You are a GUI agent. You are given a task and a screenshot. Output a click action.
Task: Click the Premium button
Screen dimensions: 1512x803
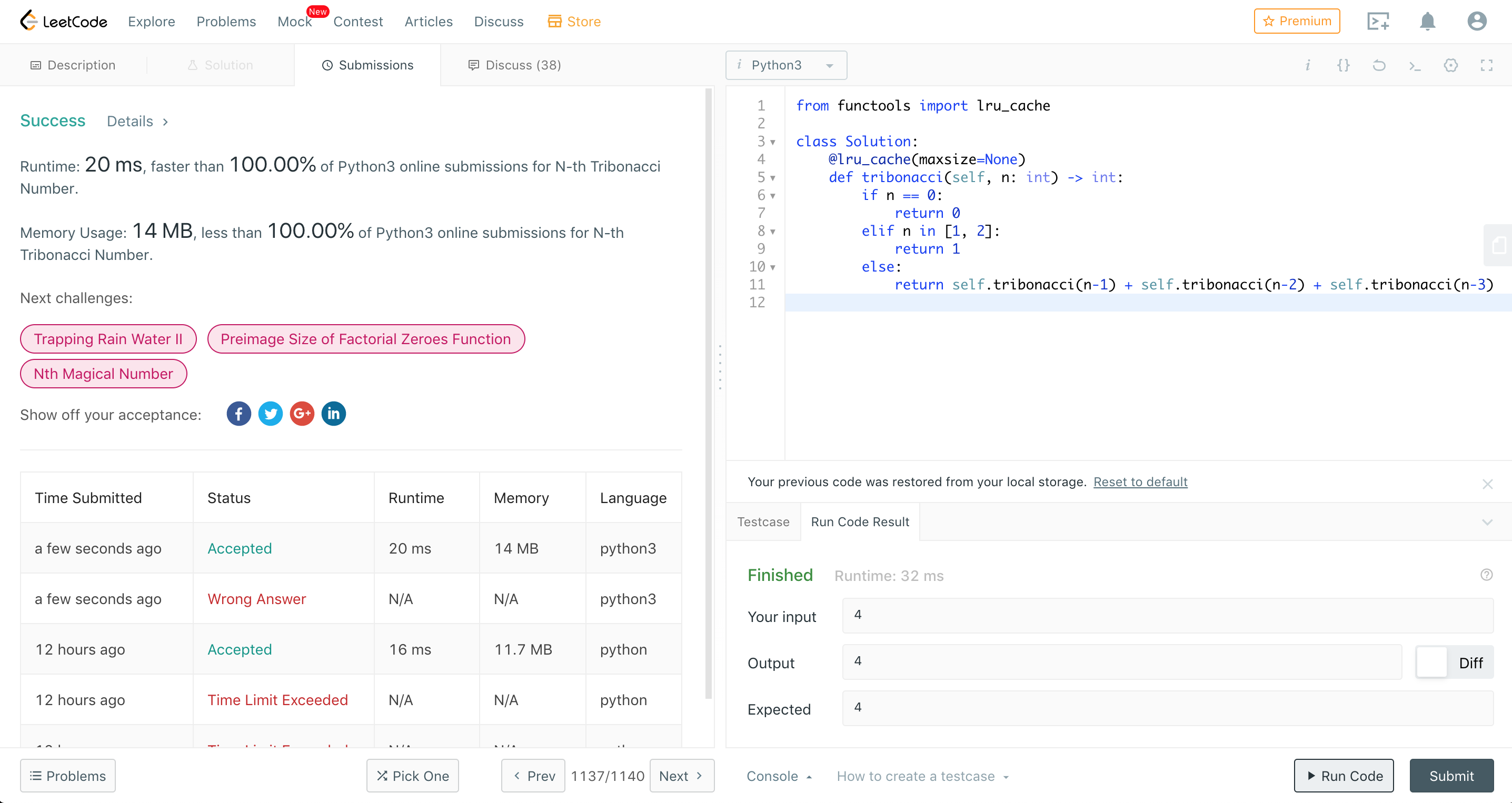1297,21
